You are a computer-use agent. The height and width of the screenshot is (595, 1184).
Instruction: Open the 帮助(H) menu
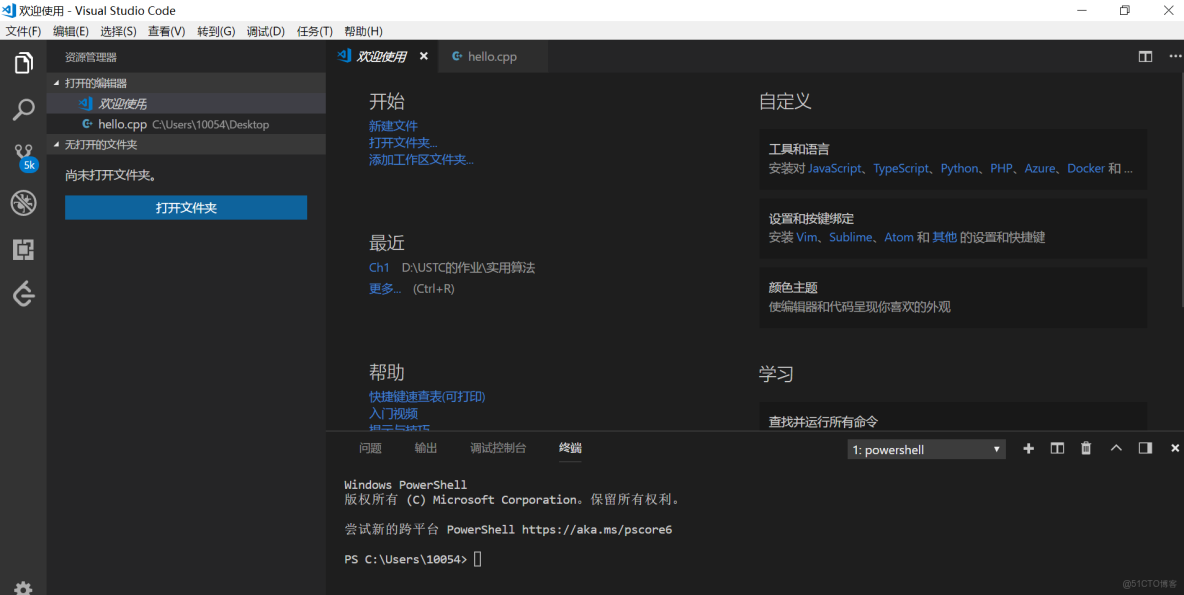363,31
